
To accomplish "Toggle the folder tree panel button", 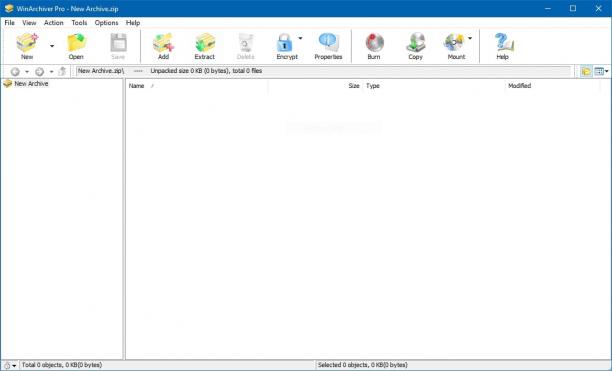I will pos(585,71).
